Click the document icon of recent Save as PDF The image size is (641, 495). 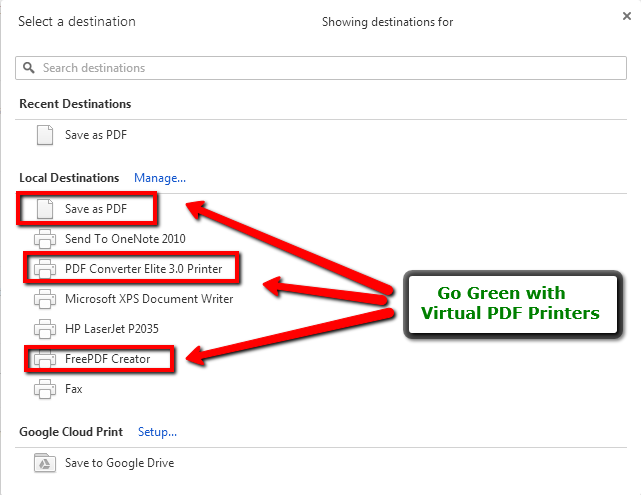(x=45, y=135)
